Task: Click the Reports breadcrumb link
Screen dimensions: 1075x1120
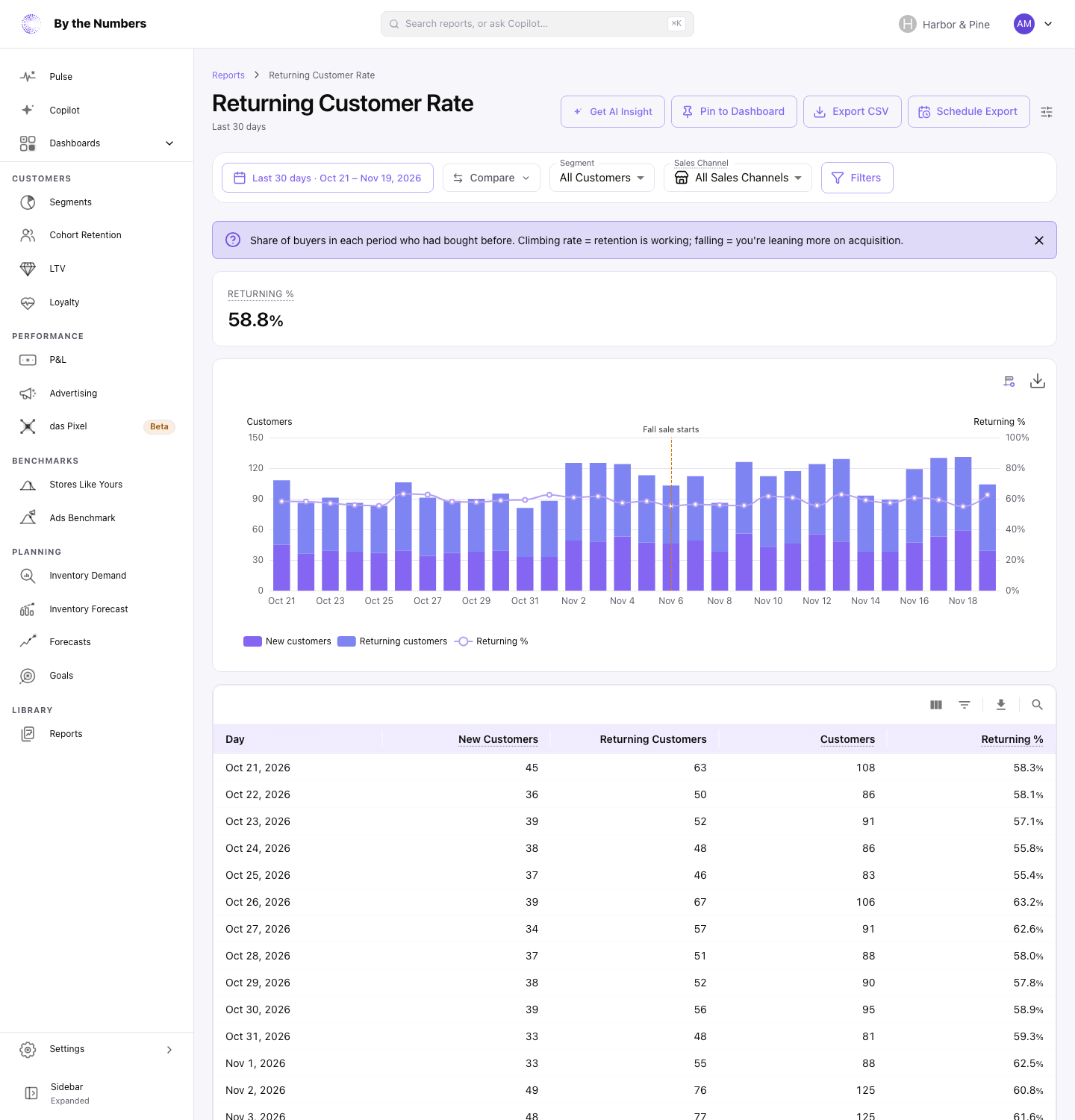Action: pos(228,75)
